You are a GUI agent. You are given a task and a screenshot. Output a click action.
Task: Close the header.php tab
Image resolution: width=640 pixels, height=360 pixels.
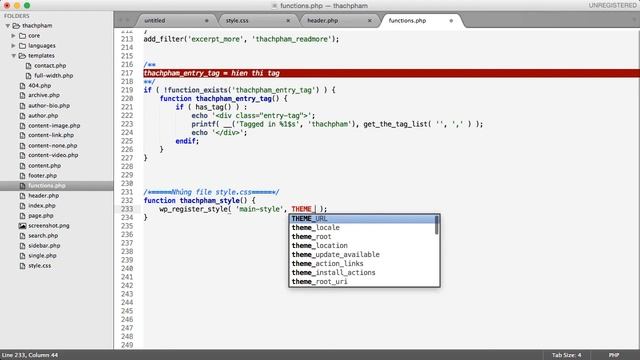[x=370, y=20]
